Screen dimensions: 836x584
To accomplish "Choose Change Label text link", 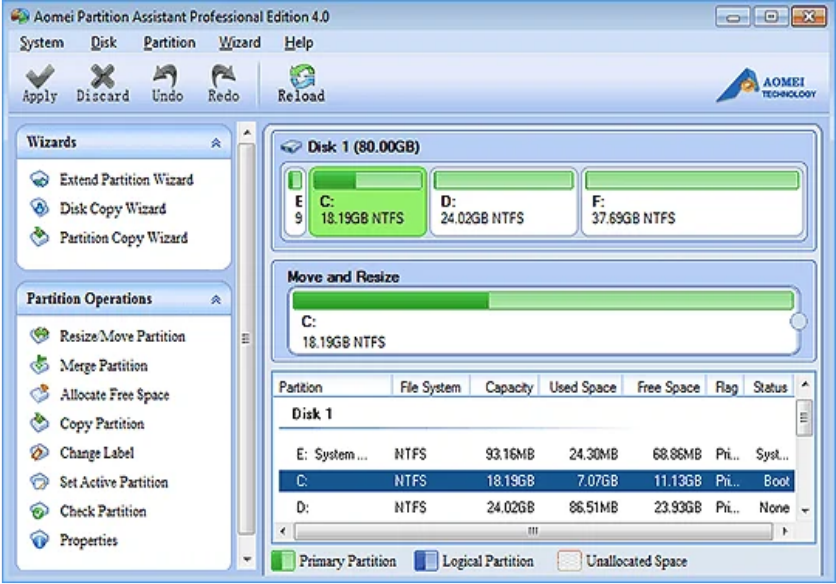I will tap(97, 453).
